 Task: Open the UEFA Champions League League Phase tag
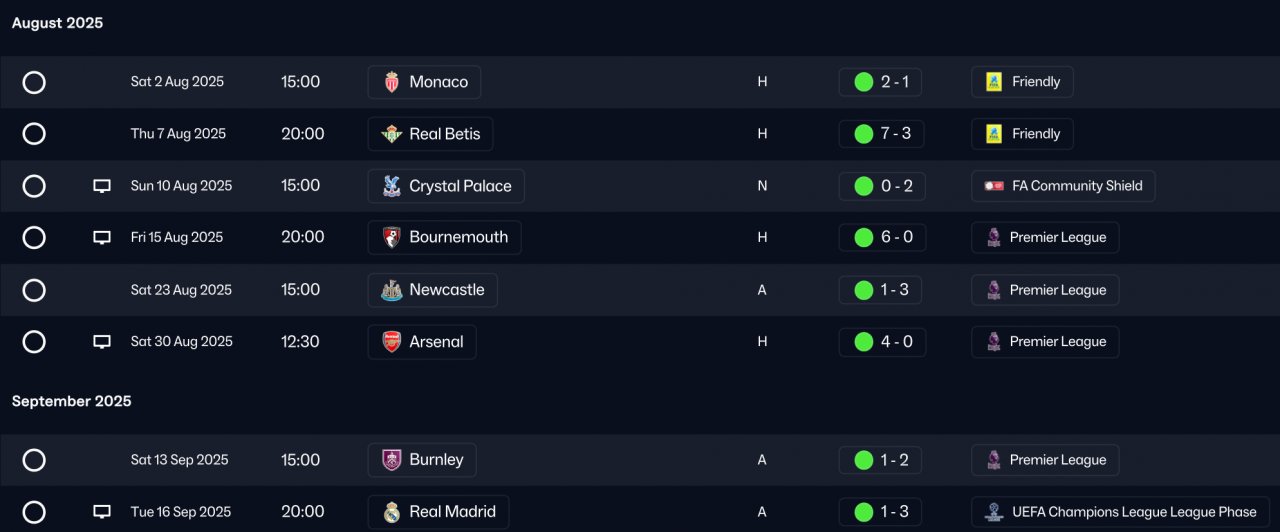[x=1121, y=512]
